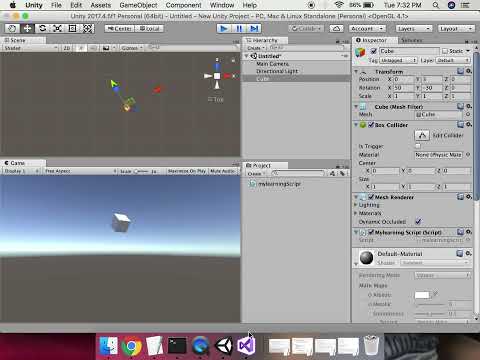Click the Project panel search field
480x360 pixels.
tap(298, 173)
